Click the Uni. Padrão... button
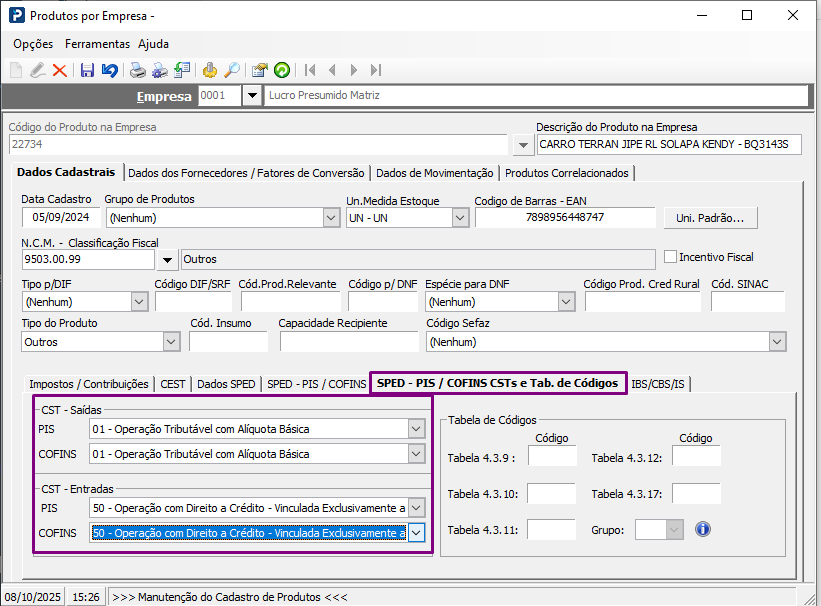Screen dimensions: 821x606 (709, 218)
